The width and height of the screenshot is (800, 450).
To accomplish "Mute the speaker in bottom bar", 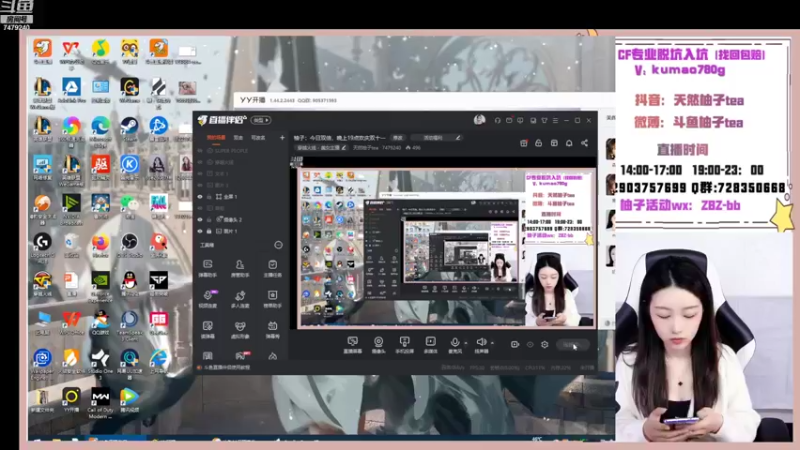I will click(481, 342).
